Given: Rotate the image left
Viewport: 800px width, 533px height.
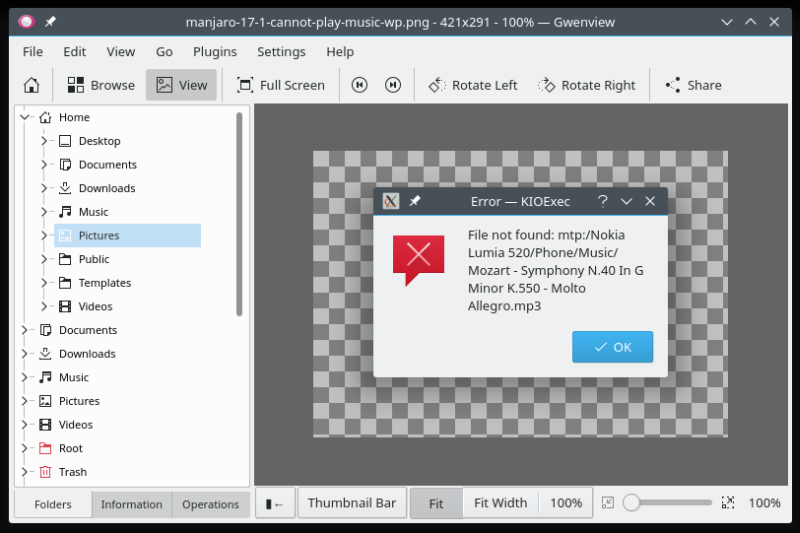Looking at the screenshot, I should pyautogui.click(x=473, y=85).
